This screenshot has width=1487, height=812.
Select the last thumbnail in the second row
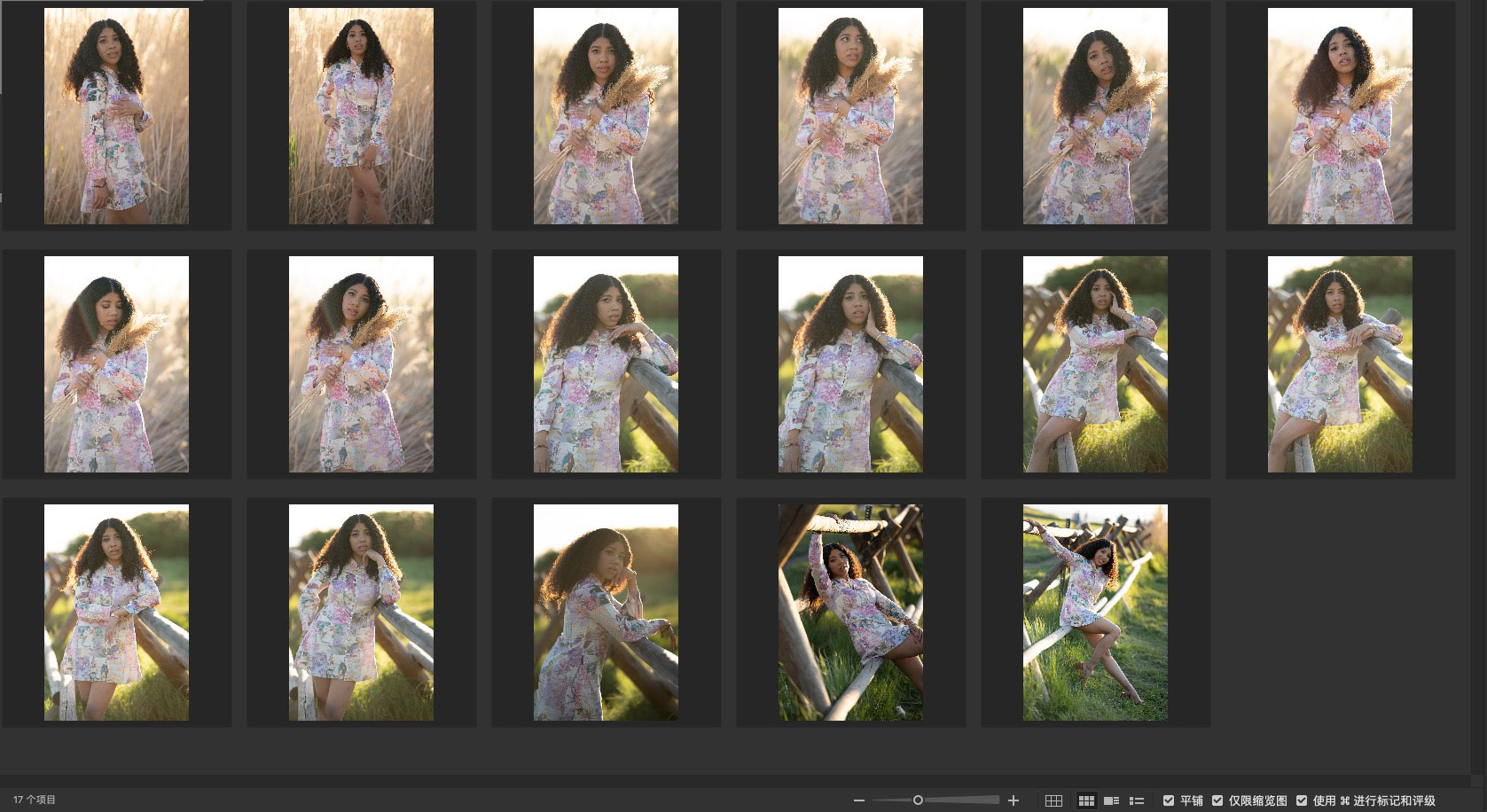pyautogui.click(x=1340, y=364)
